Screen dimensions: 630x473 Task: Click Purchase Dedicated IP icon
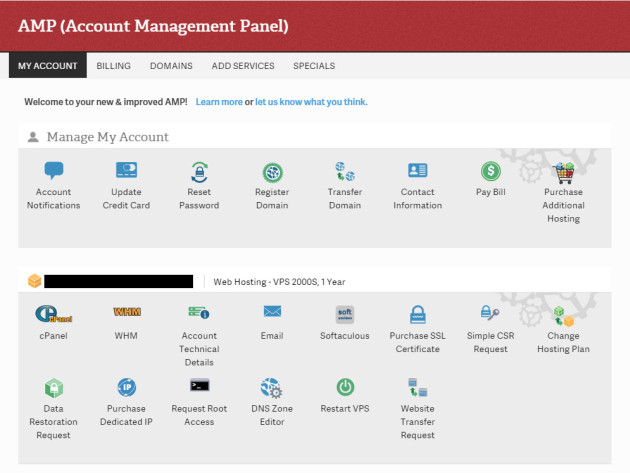click(x=127, y=387)
